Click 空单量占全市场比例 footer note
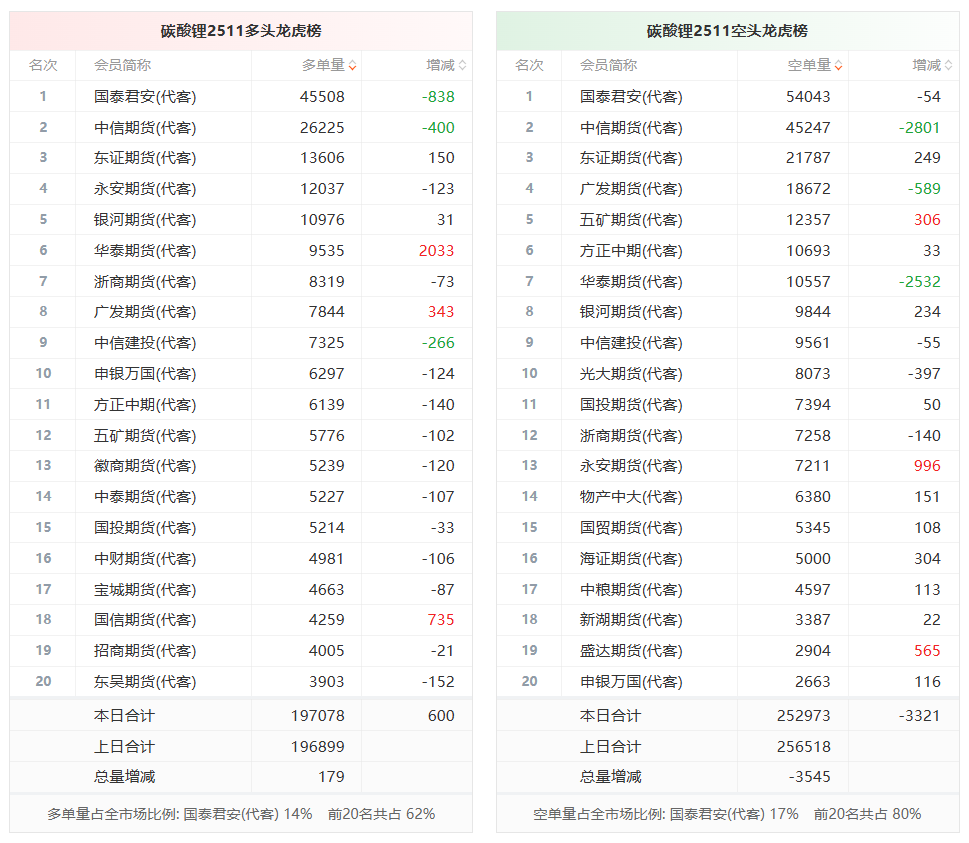Screen dimensions: 969x843 tap(727, 814)
